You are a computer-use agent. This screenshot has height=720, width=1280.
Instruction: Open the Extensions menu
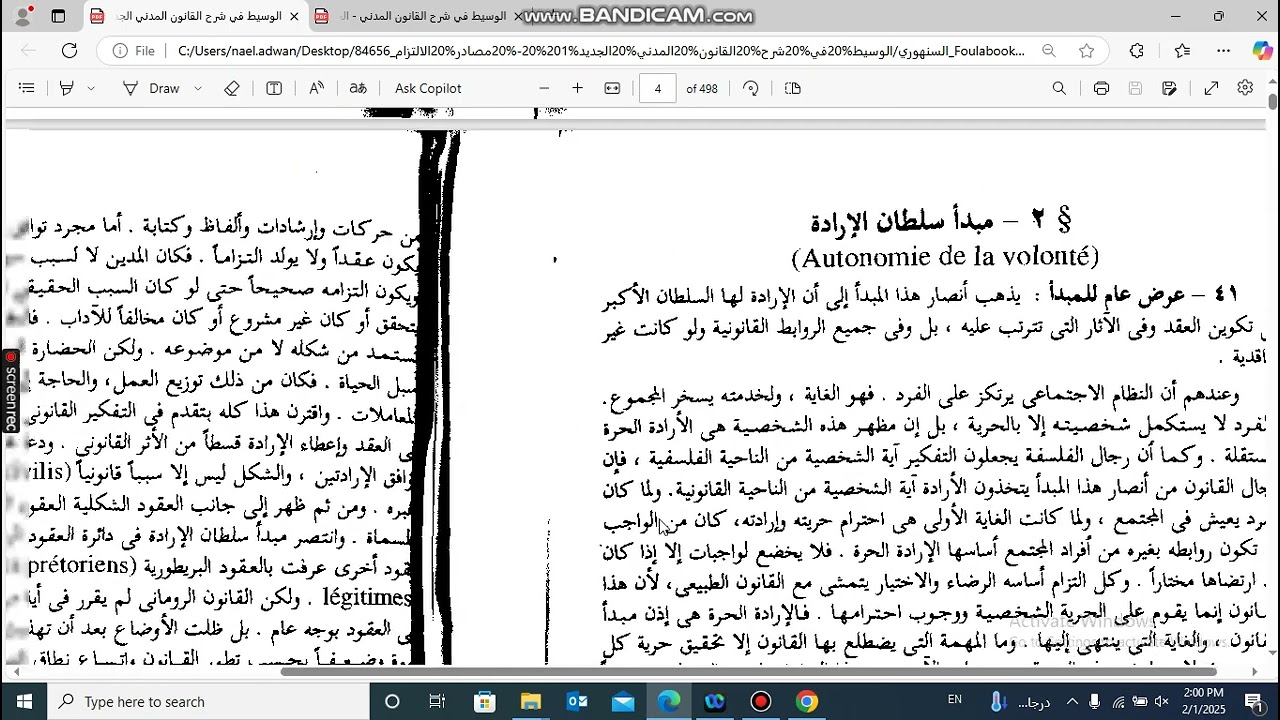[x=1136, y=50]
